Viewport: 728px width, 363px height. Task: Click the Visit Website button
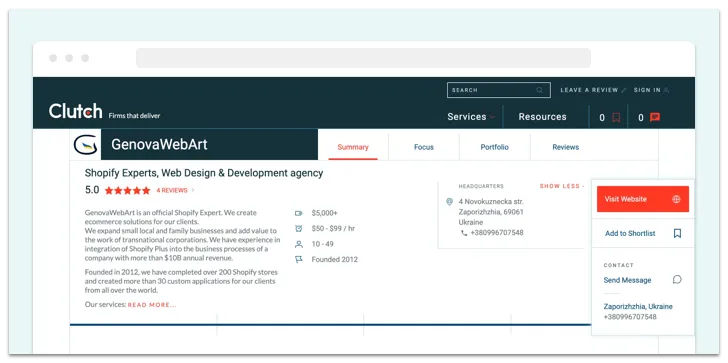643,199
